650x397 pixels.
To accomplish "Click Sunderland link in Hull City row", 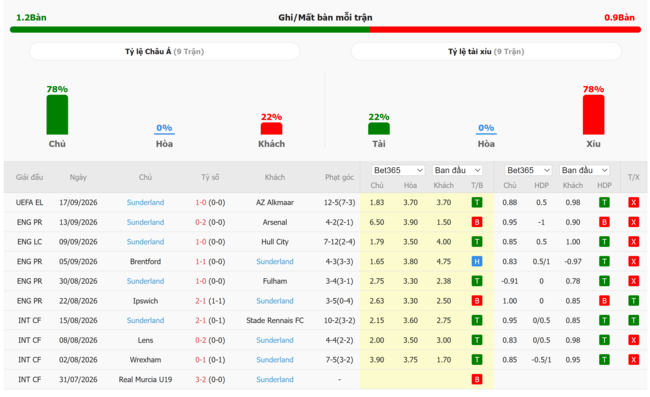I will [x=145, y=242].
